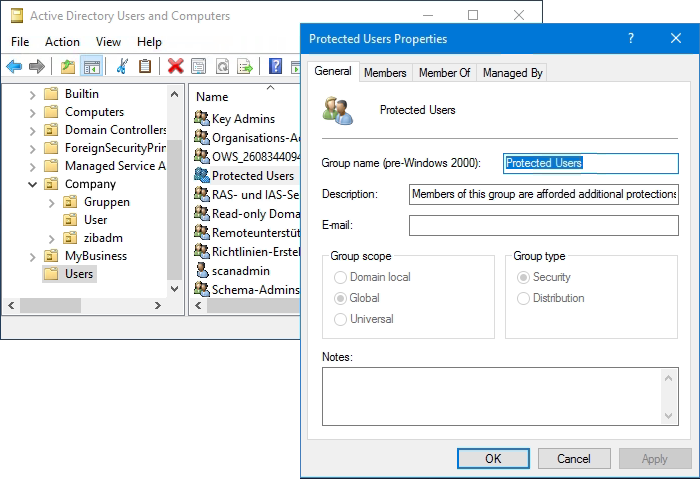Screen dimensions: 700x479
Task: Collapse the Company tree node
Action: [x=32, y=184]
